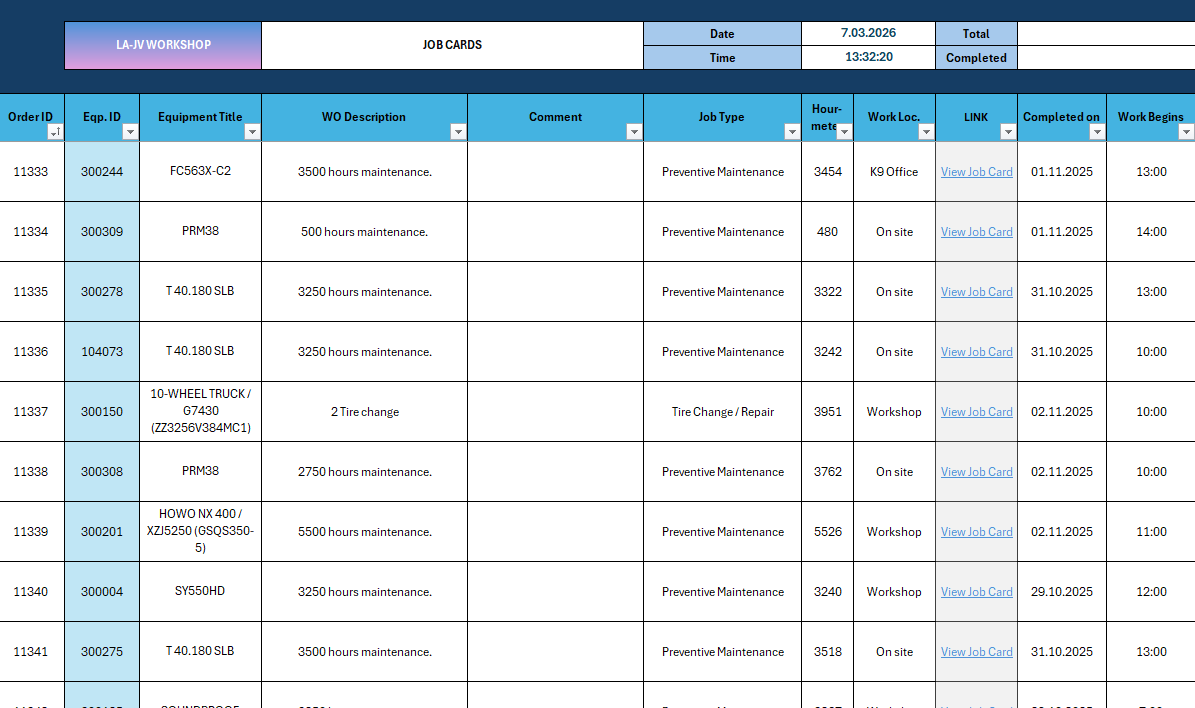The image size is (1195, 708).
Task: Open the Equipment Title filter dropdown
Action: click(x=252, y=131)
